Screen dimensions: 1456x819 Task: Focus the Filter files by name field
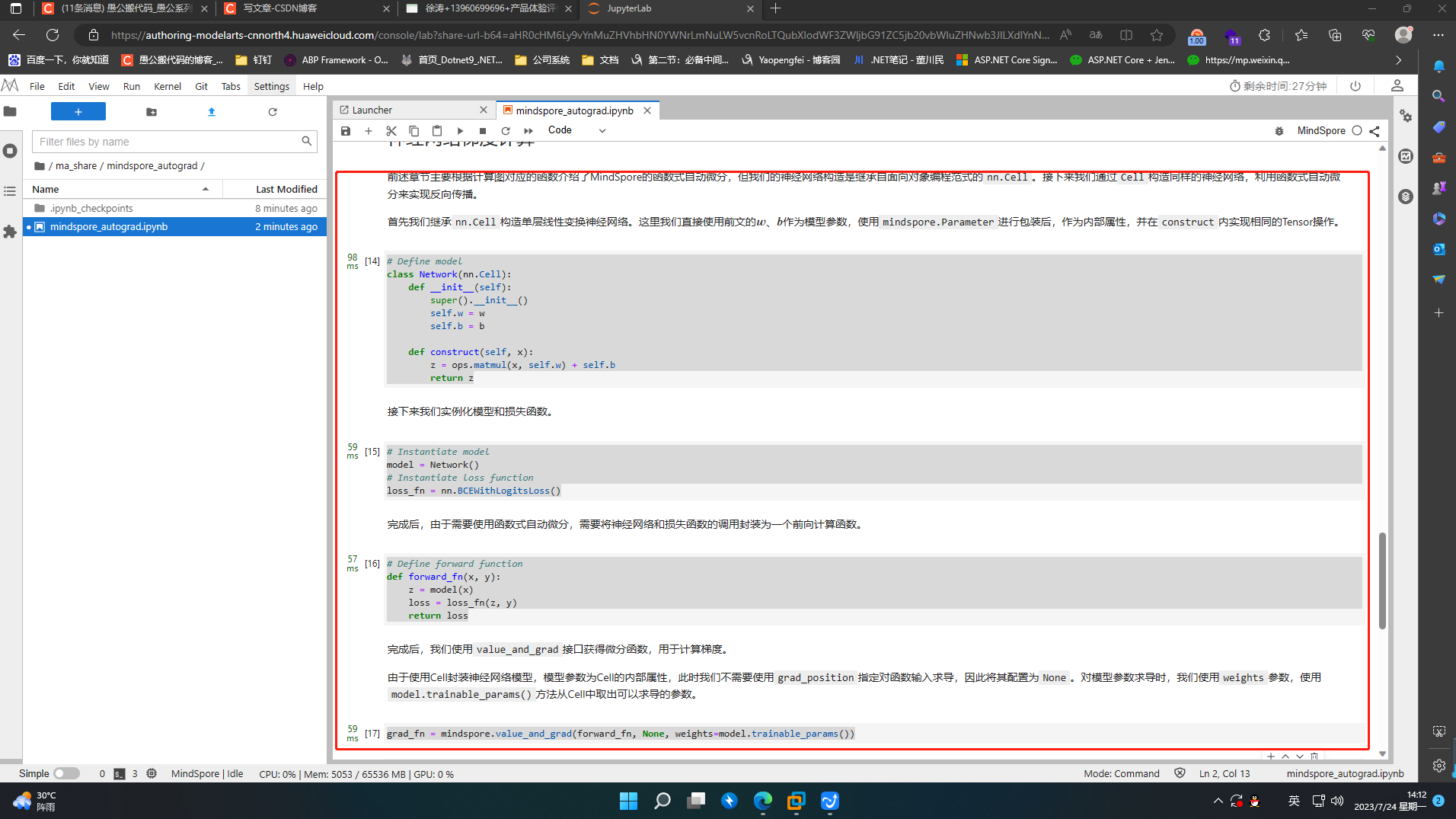[x=174, y=142]
